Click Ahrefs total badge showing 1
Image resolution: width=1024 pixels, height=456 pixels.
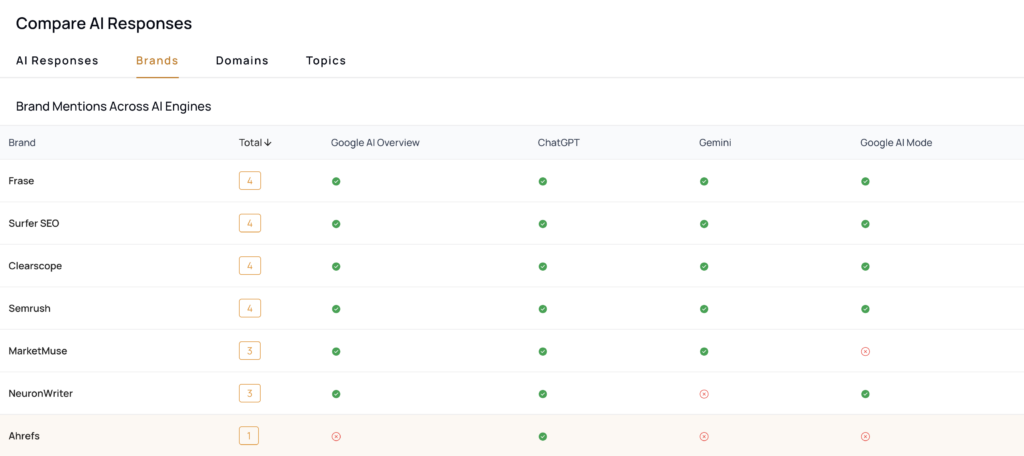(250, 436)
